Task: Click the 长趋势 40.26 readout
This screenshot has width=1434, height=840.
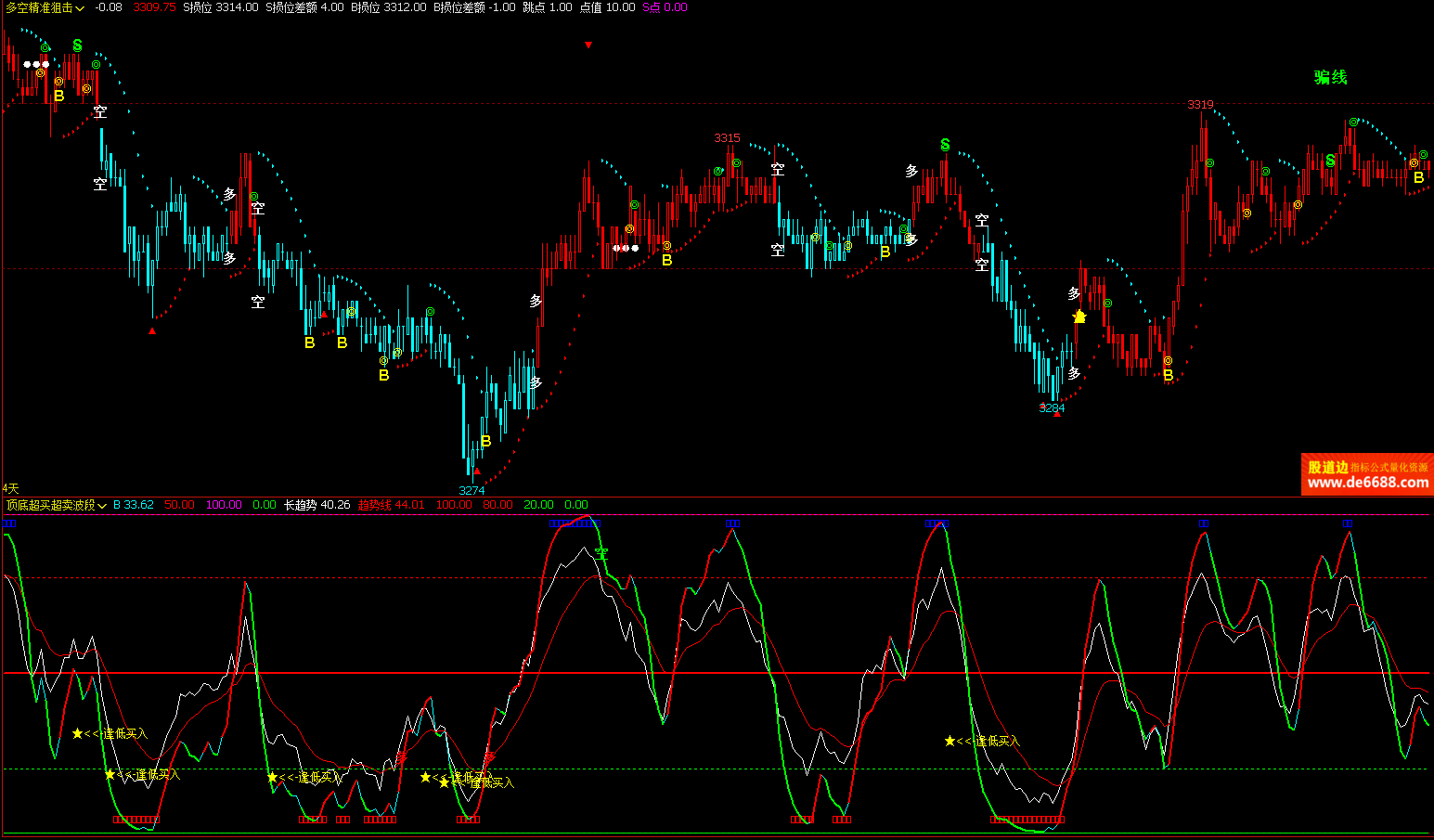Action: pyautogui.click(x=317, y=505)
